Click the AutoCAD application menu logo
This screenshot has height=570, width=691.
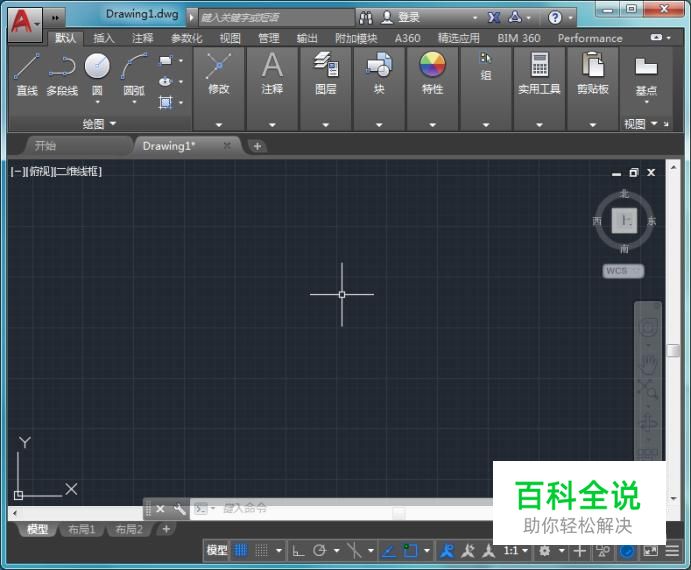pos(20,19)
